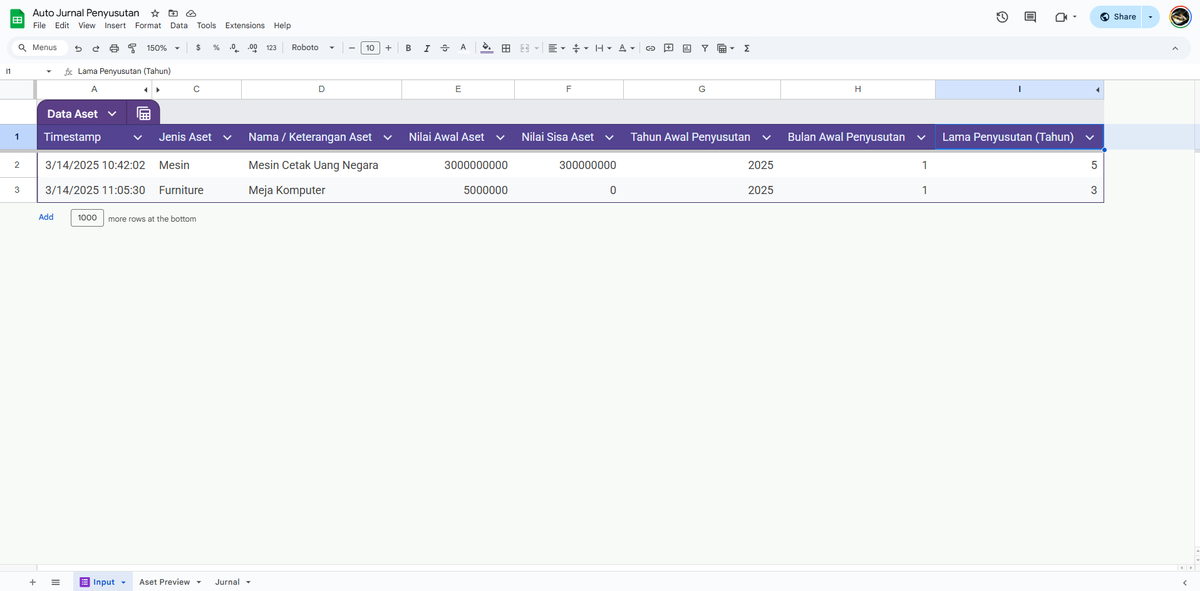Viewport: 1200px width, 591px height.
Task: Open the name box dropdown arrow
Action: [x=48, y=71]
